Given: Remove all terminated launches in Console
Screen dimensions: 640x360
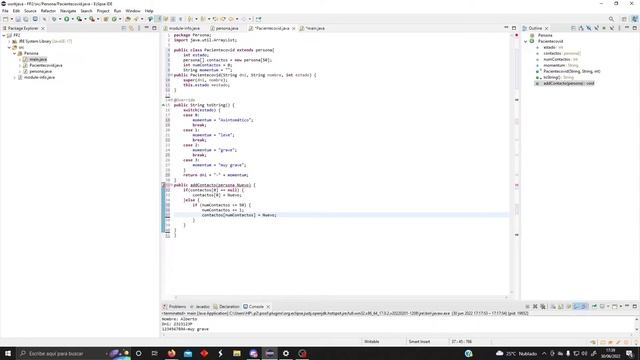Looking at the screenshot, I should 543,306.
